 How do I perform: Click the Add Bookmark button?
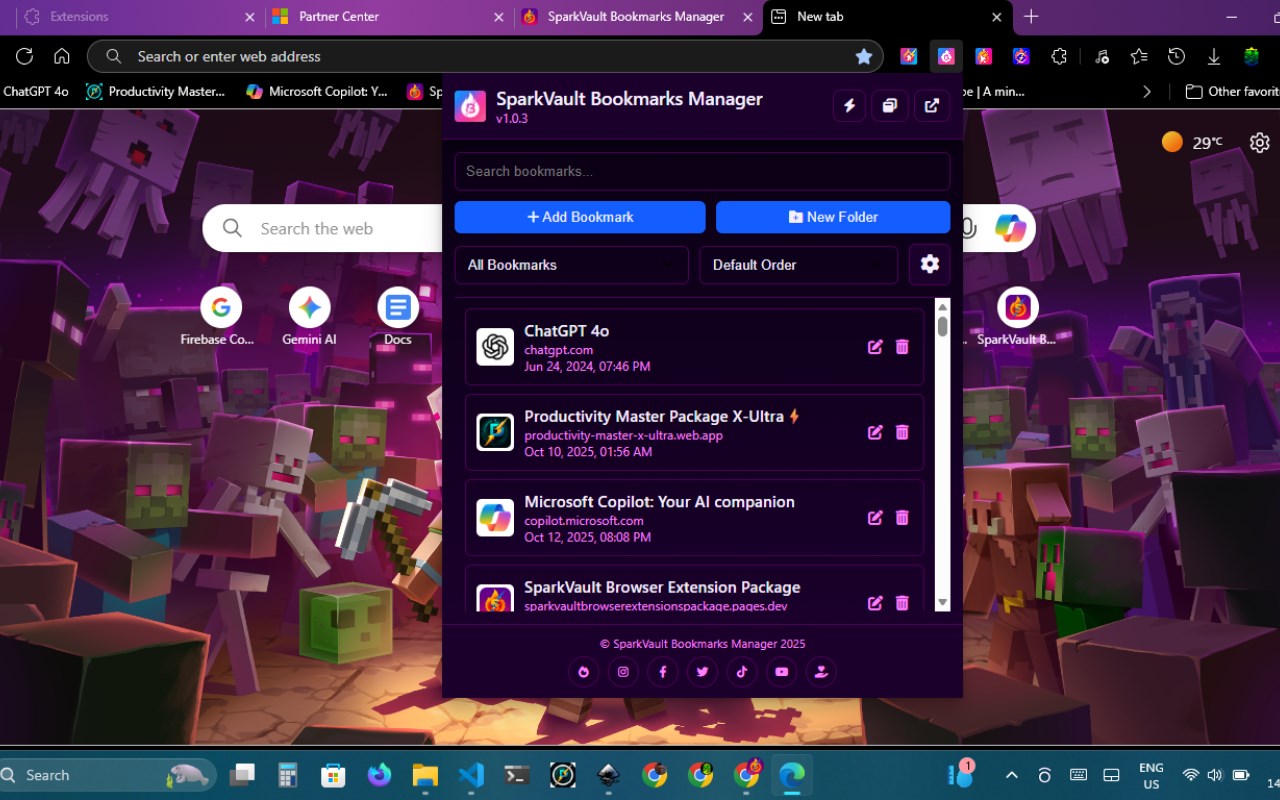pyautogui.click(x=580, y=217)
